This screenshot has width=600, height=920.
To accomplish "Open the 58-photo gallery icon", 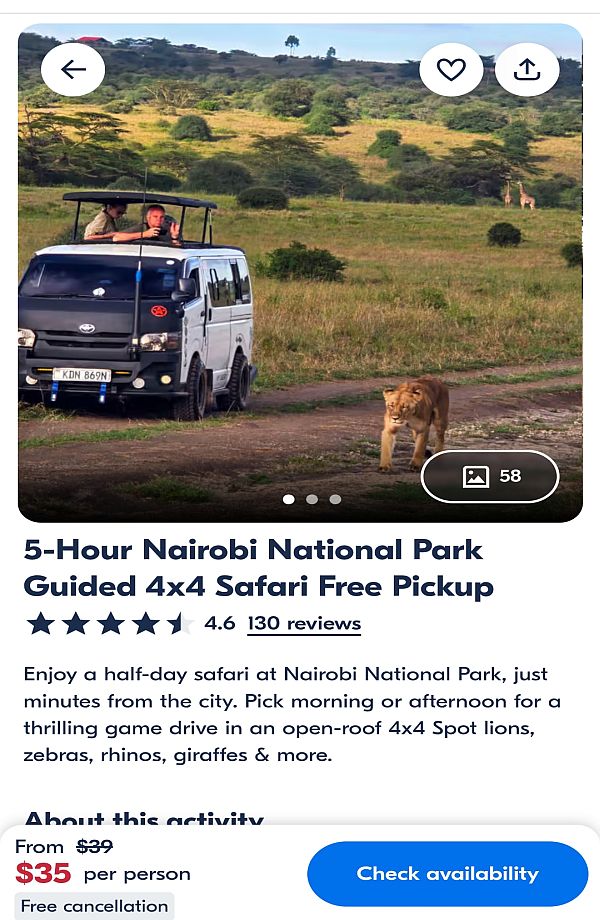I will tap(490, 476).
